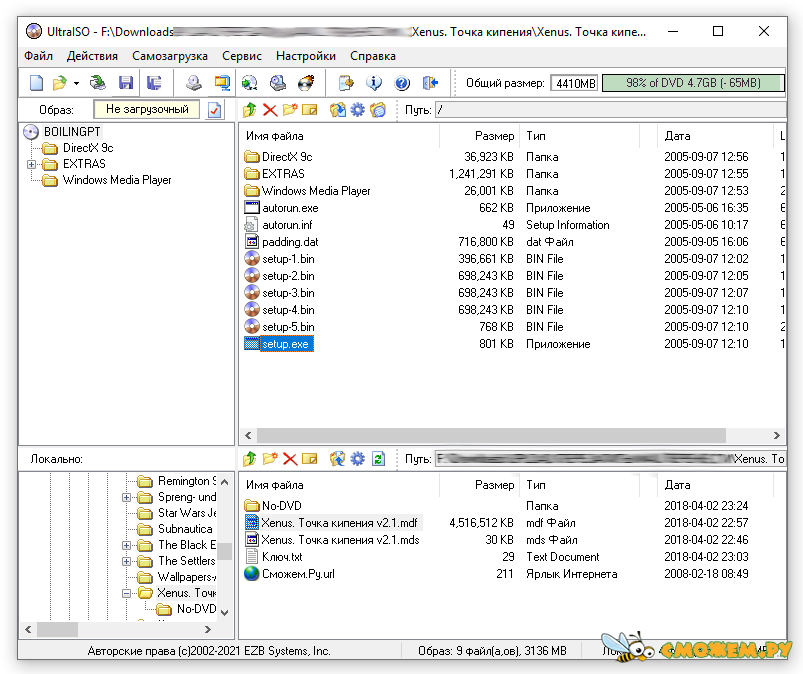Open Help with the blue question mark icon
Viewport: 803px width, 674px height.
(403, 82)
